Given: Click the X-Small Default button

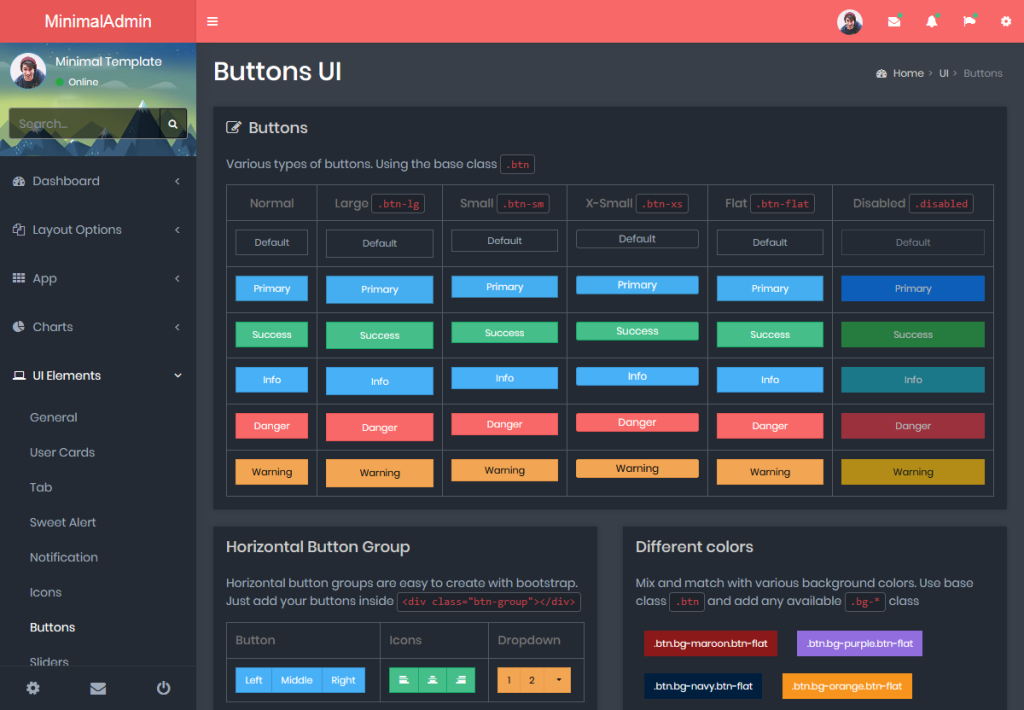Looking at the screenshot, I should 637,239.
